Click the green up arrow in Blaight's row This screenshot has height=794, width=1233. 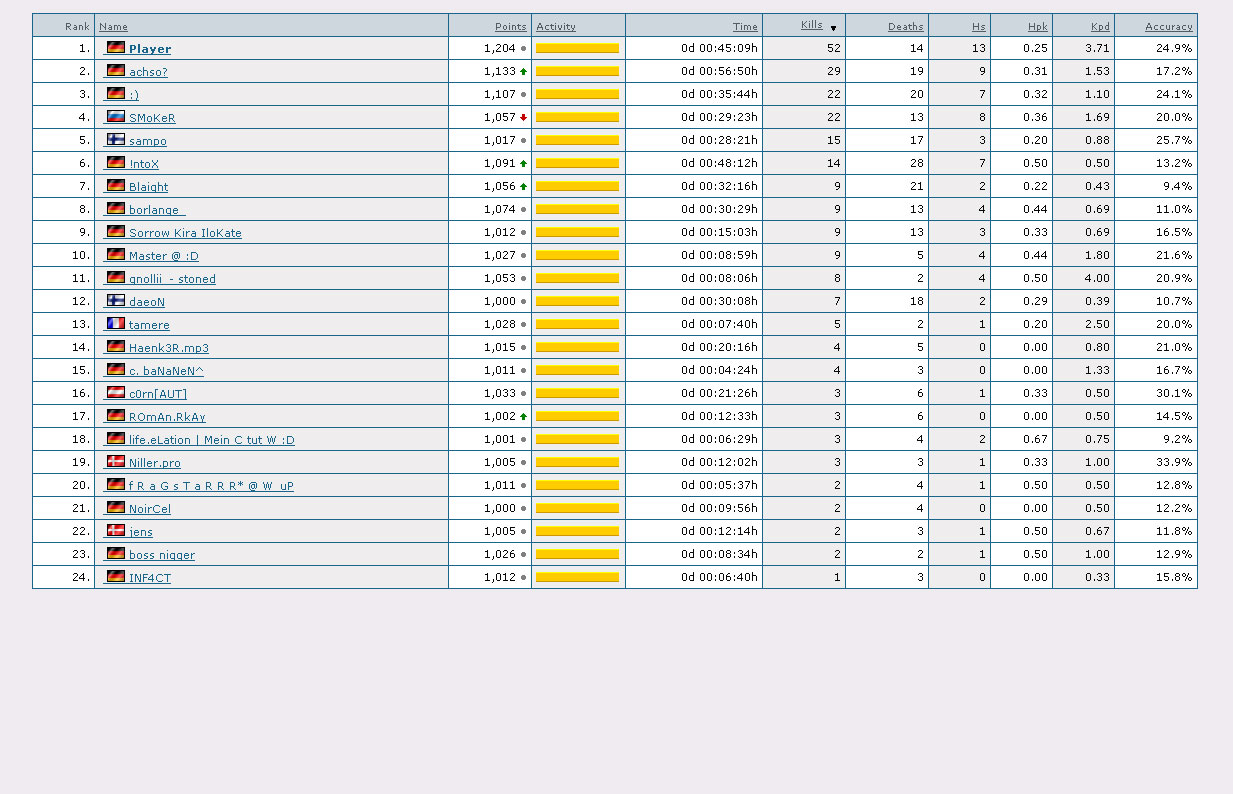tap(523, 187)
